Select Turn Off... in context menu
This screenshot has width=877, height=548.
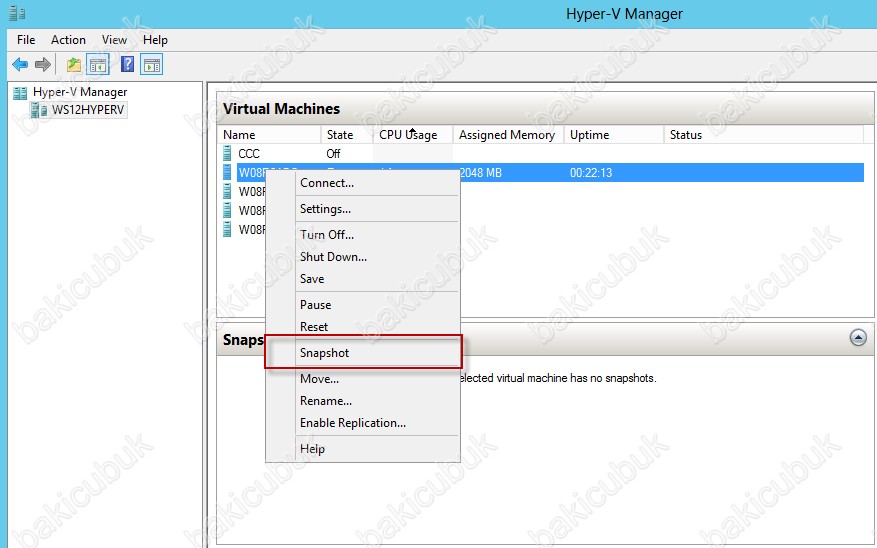click(x=362, y=234)
